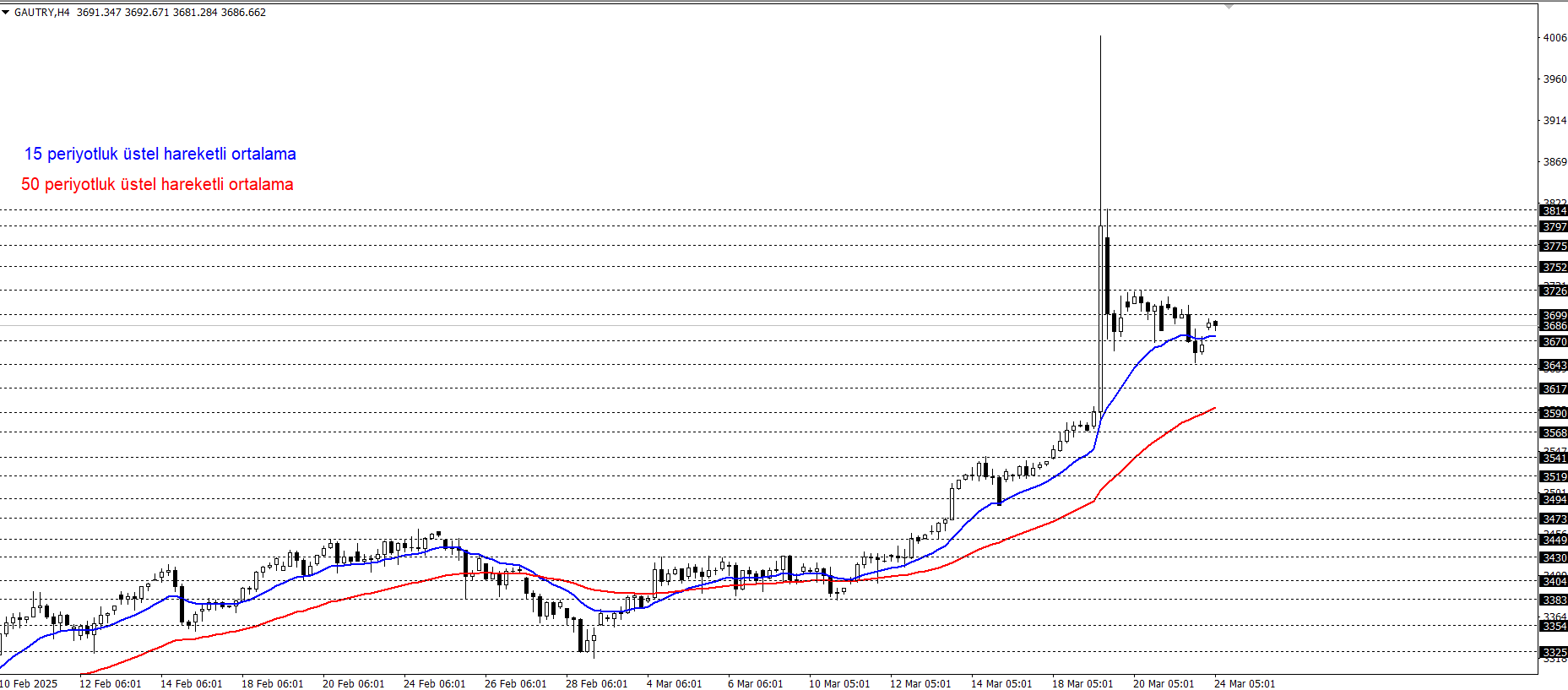Click the 3914 price scale value

[x=1554, y=120]
